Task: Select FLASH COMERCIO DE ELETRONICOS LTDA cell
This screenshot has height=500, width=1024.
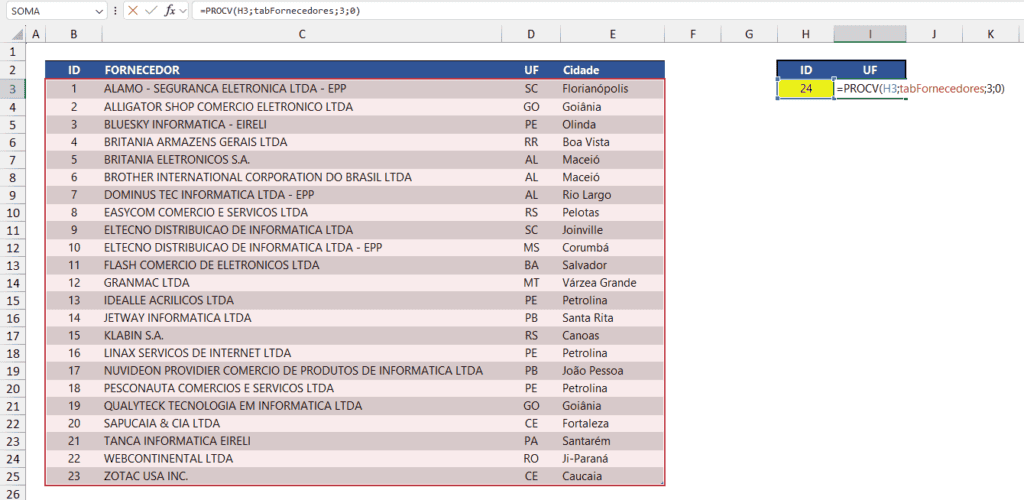Action: [x=302, y=265]
